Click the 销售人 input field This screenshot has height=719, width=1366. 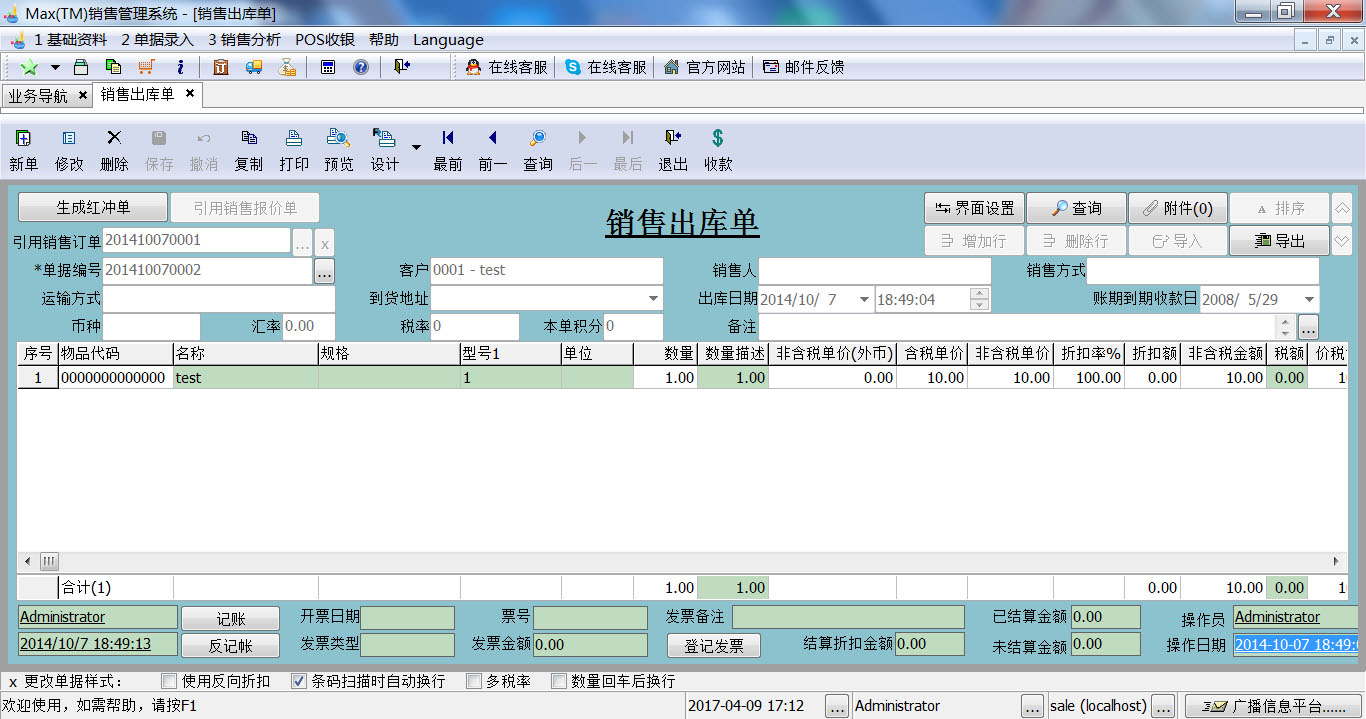tap(875, 271)
